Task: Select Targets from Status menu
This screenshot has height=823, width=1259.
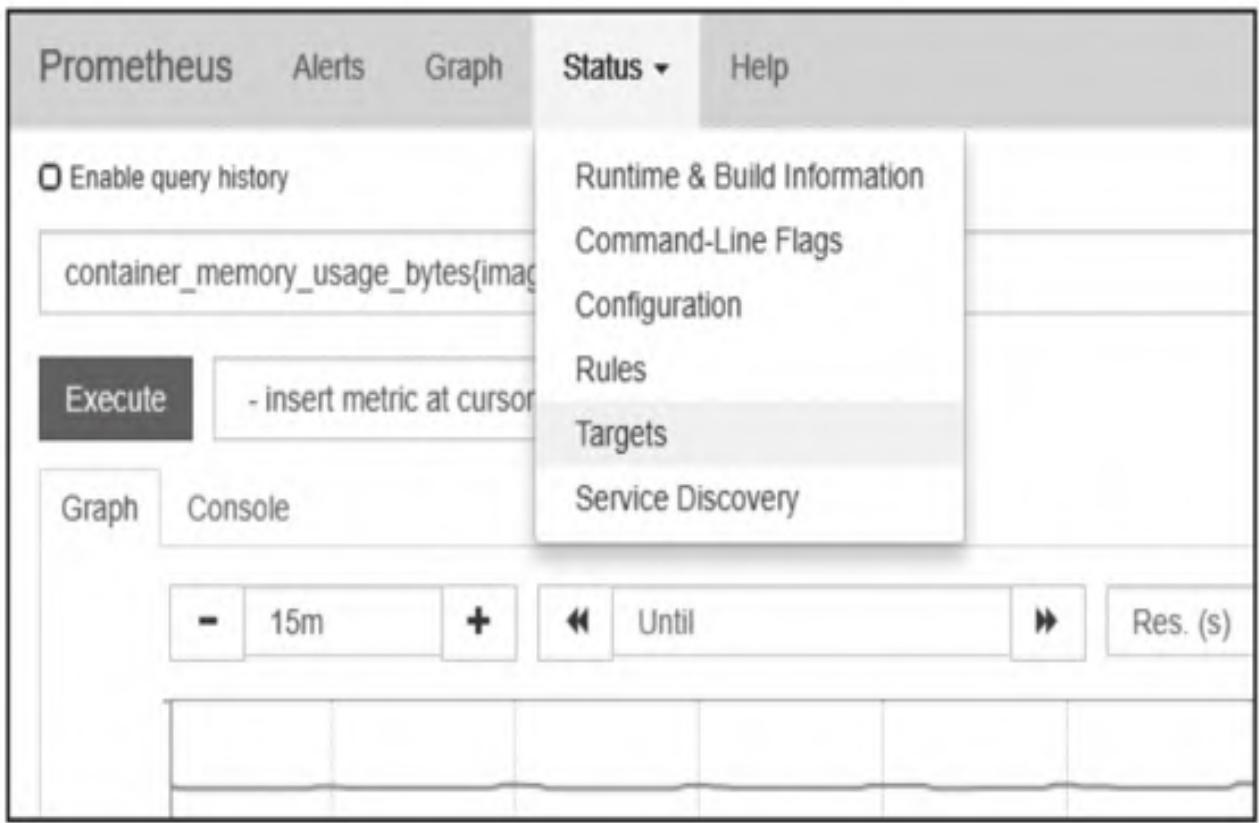Action: (x=620, y=435)
